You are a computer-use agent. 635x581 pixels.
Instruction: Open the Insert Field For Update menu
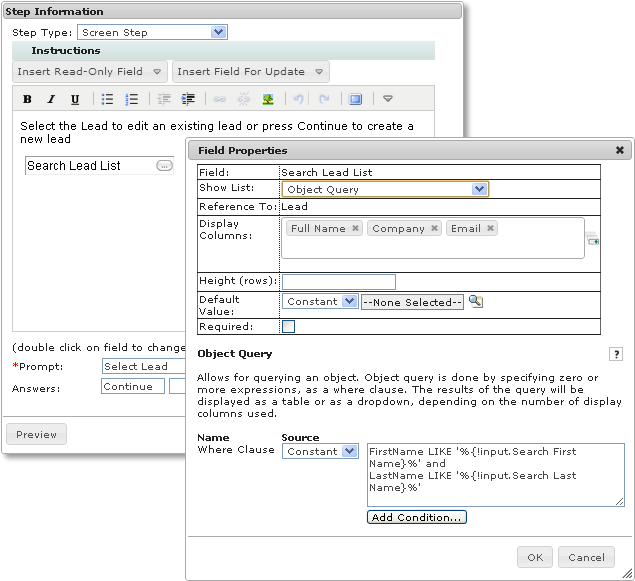pyautogui.click(x=251, y=72)
